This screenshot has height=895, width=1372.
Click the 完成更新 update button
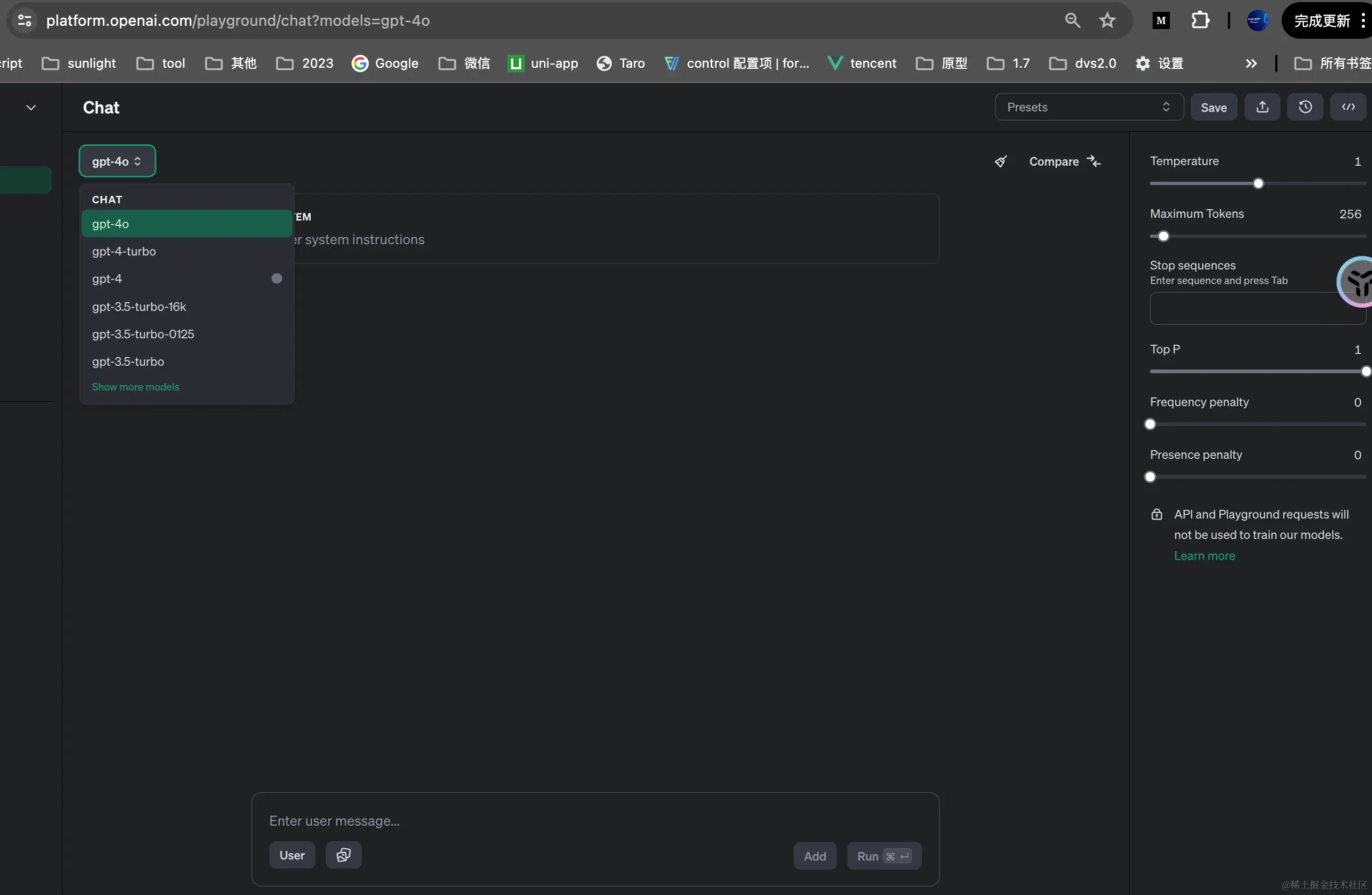click(x=1321, y=21)
